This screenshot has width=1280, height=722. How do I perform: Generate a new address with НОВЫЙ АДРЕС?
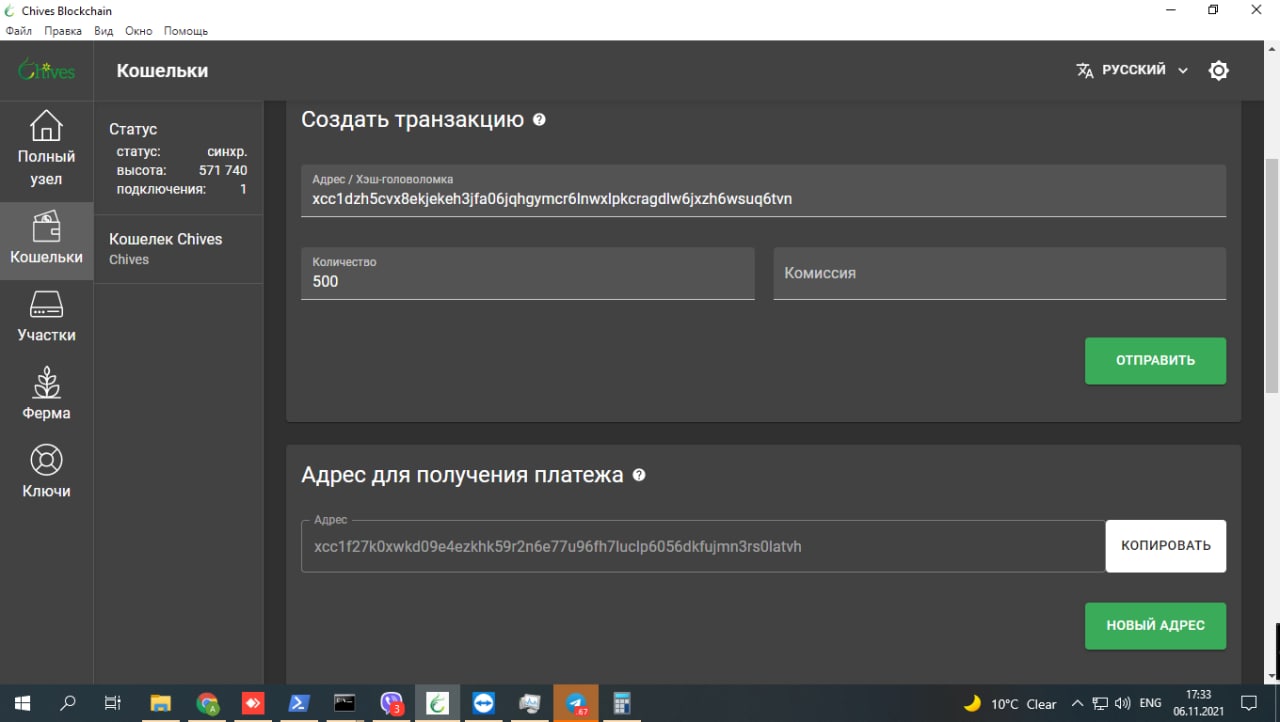[1155, 626]
